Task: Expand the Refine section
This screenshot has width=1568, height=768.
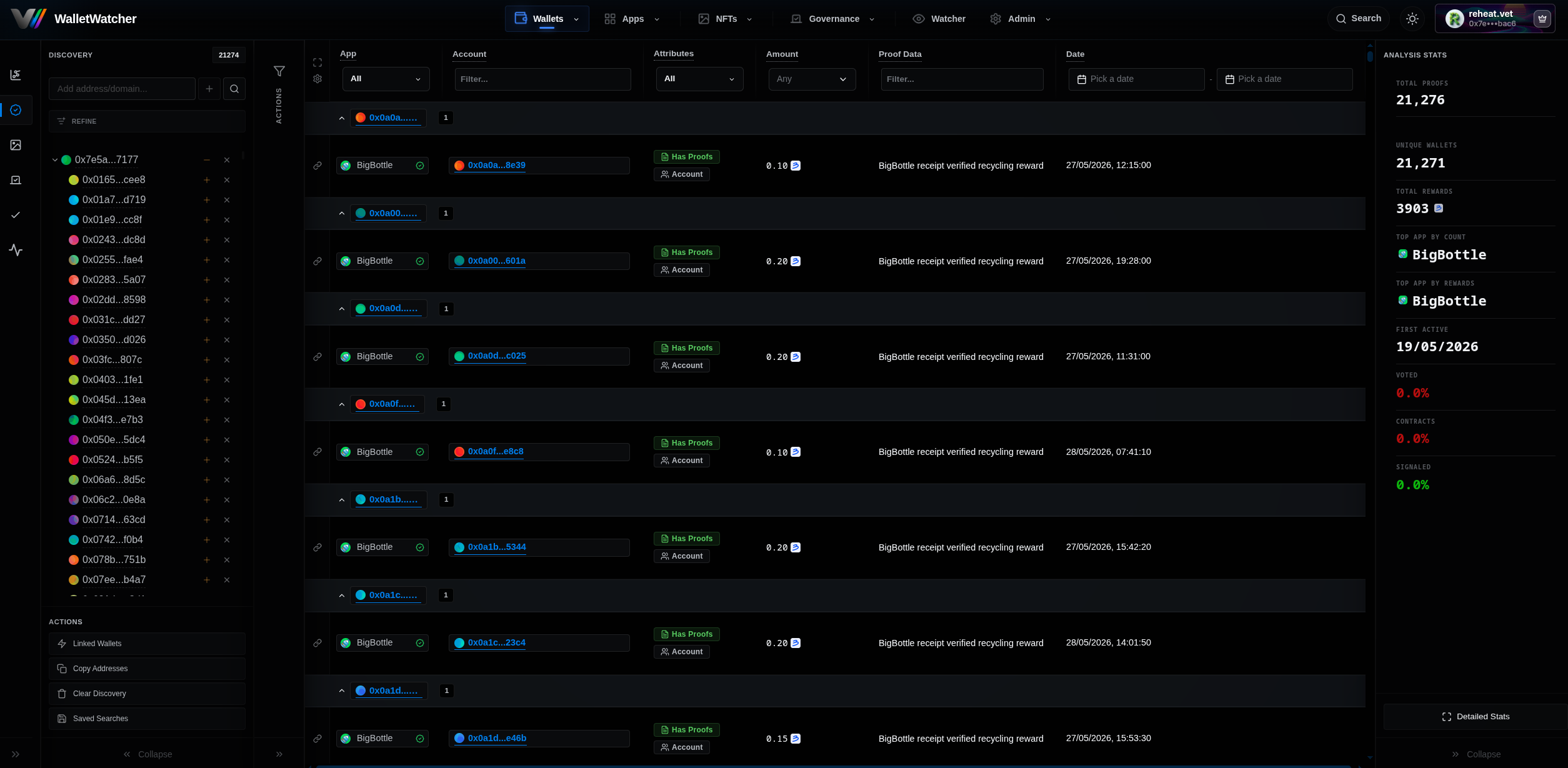Action: click(147, 121)
